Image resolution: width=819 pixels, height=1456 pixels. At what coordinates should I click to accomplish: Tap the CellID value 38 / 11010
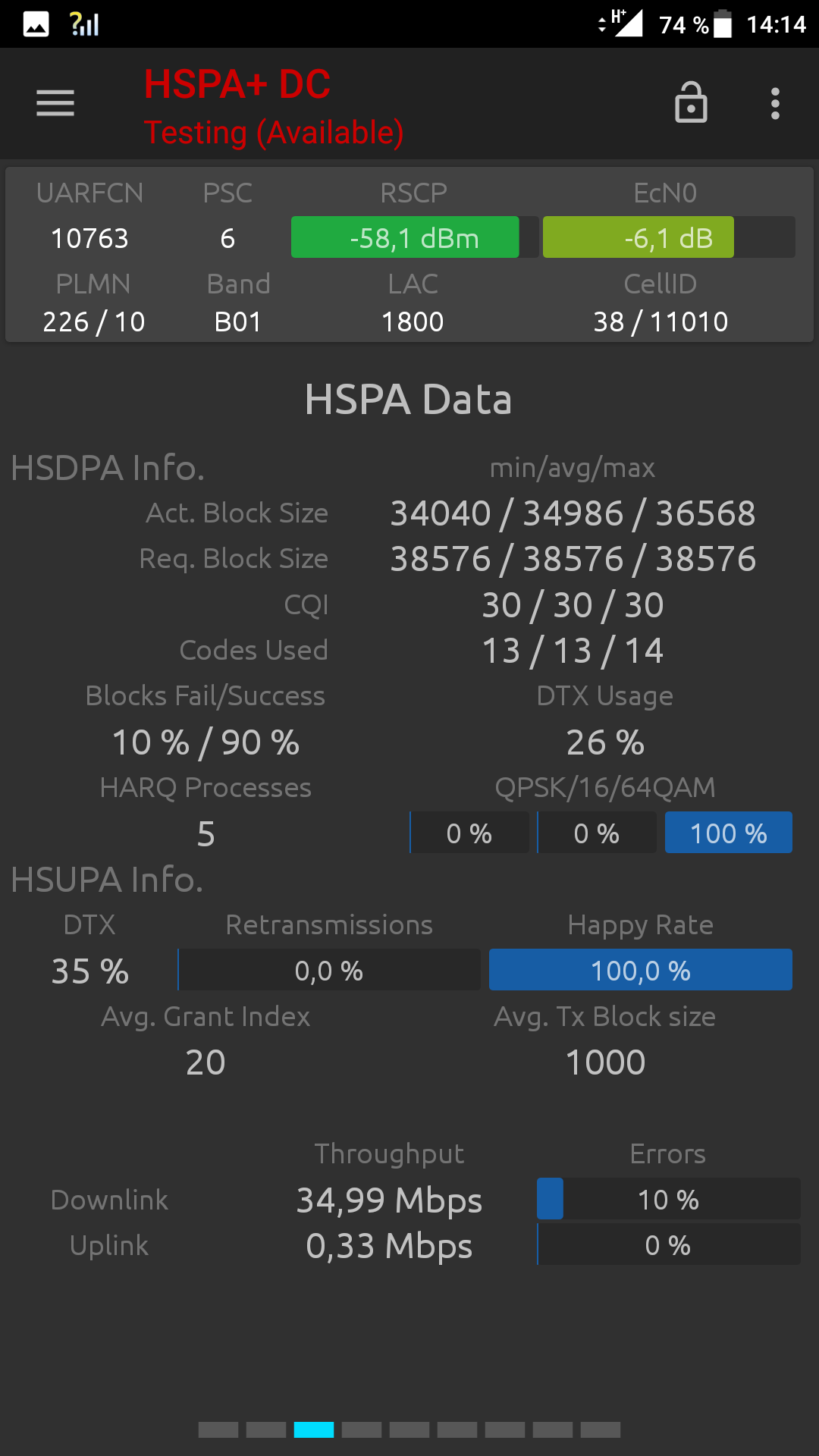661,322
